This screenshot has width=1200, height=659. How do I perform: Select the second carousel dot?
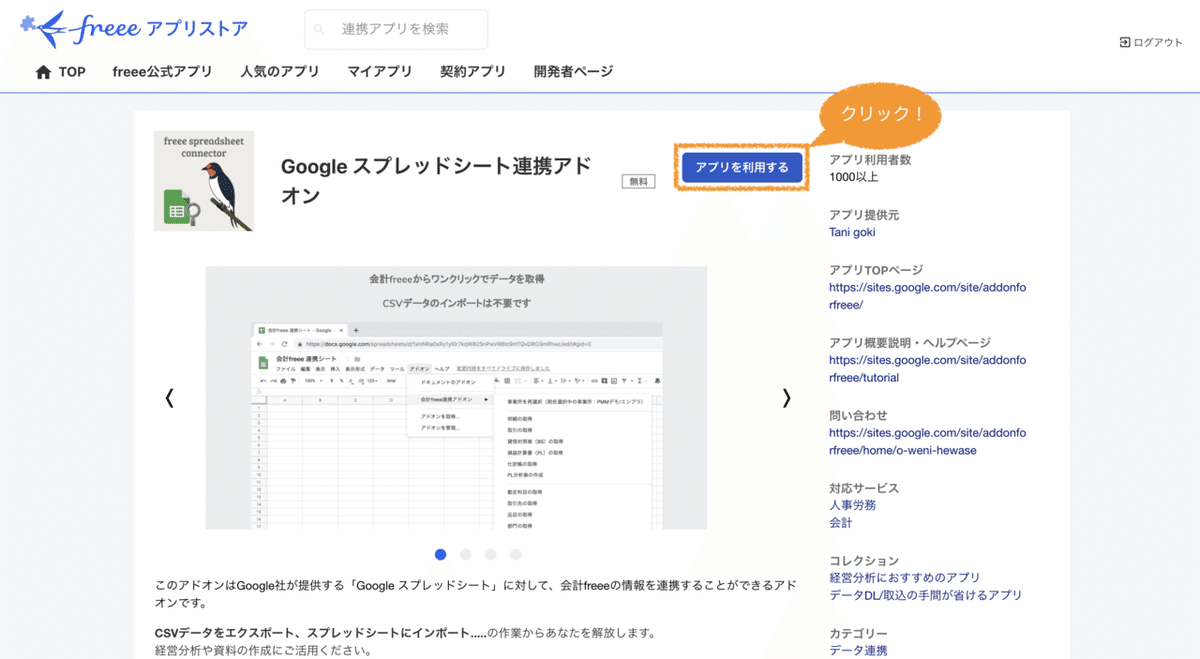(466, 554)
